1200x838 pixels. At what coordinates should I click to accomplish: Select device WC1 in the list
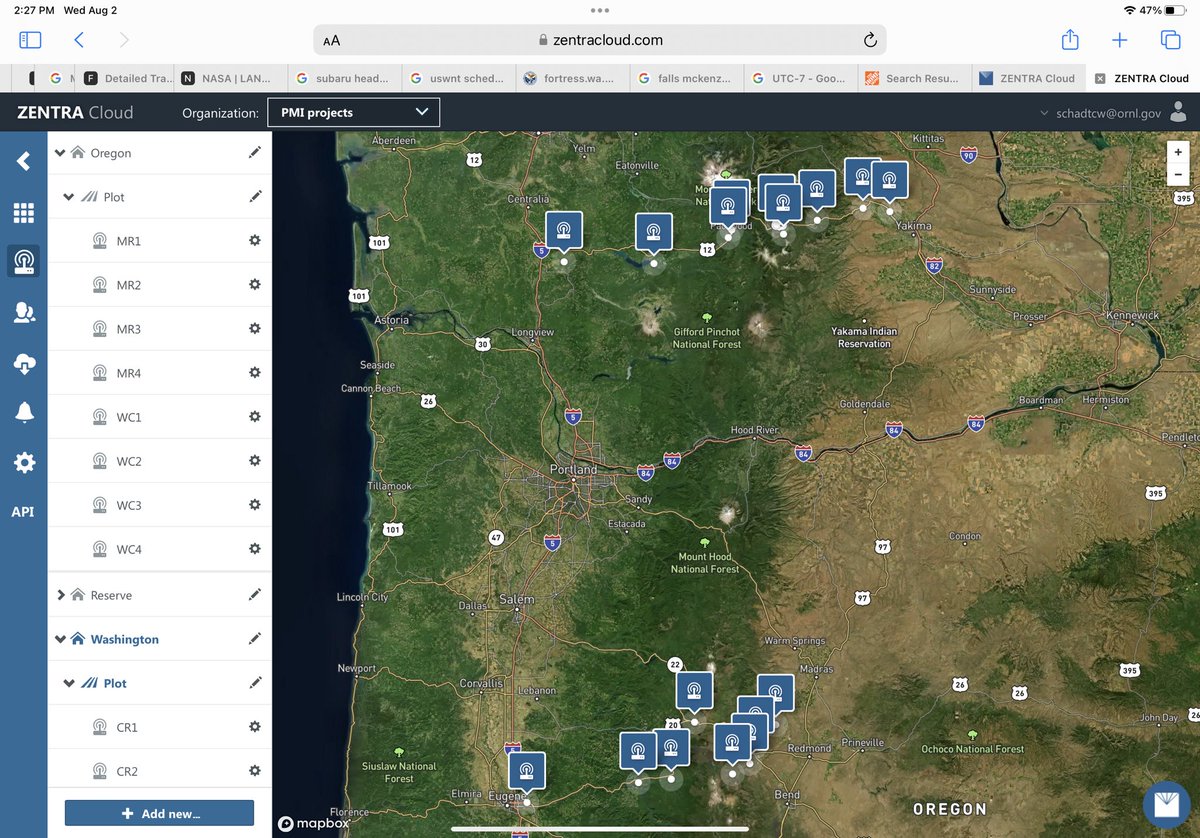(128, 417)
